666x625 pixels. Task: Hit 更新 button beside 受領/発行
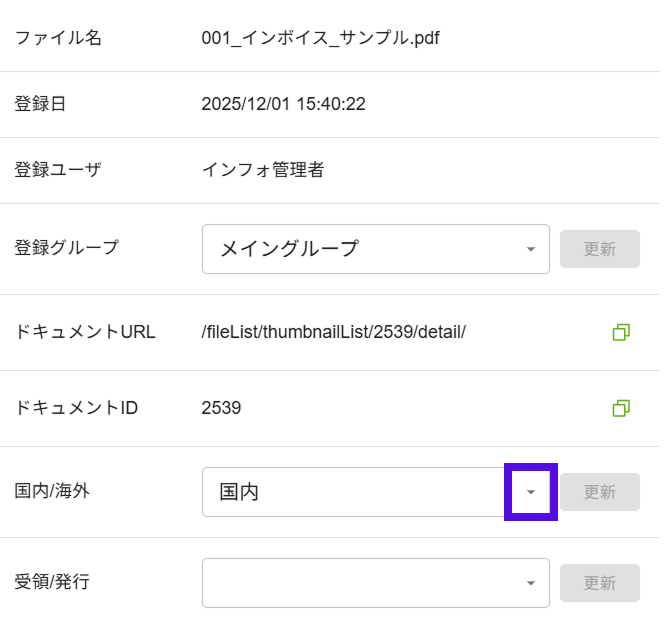pos(599,583)
